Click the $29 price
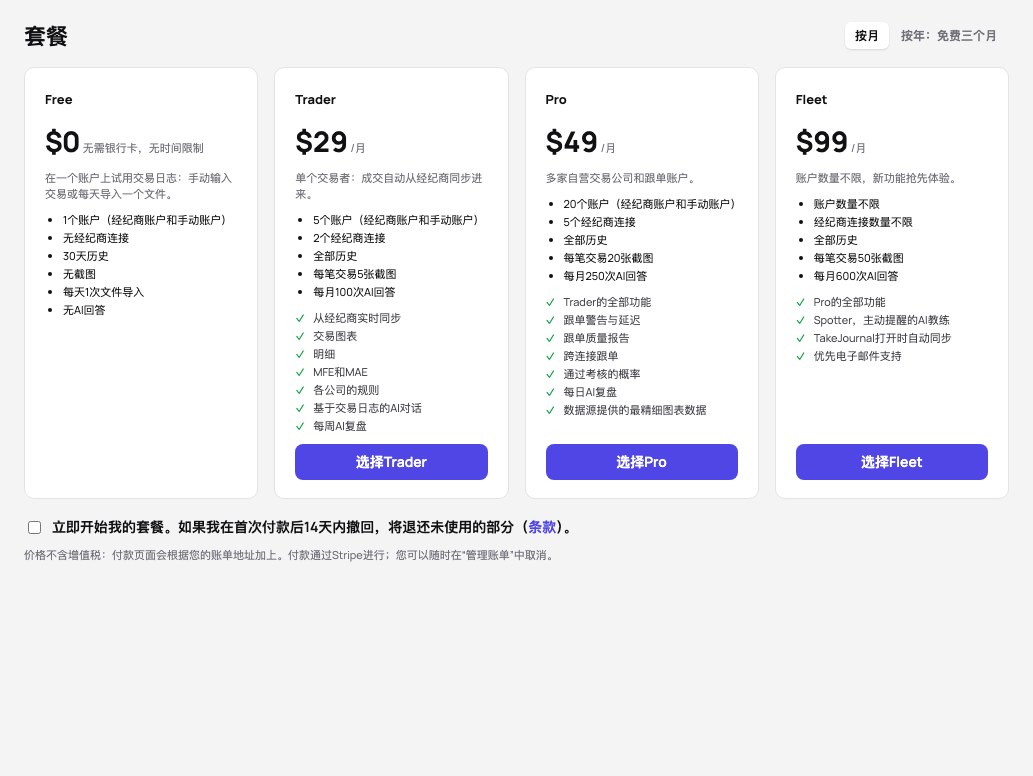This screenshot has width=1033, height=776. pyautogui.click(x=321, y=142)
